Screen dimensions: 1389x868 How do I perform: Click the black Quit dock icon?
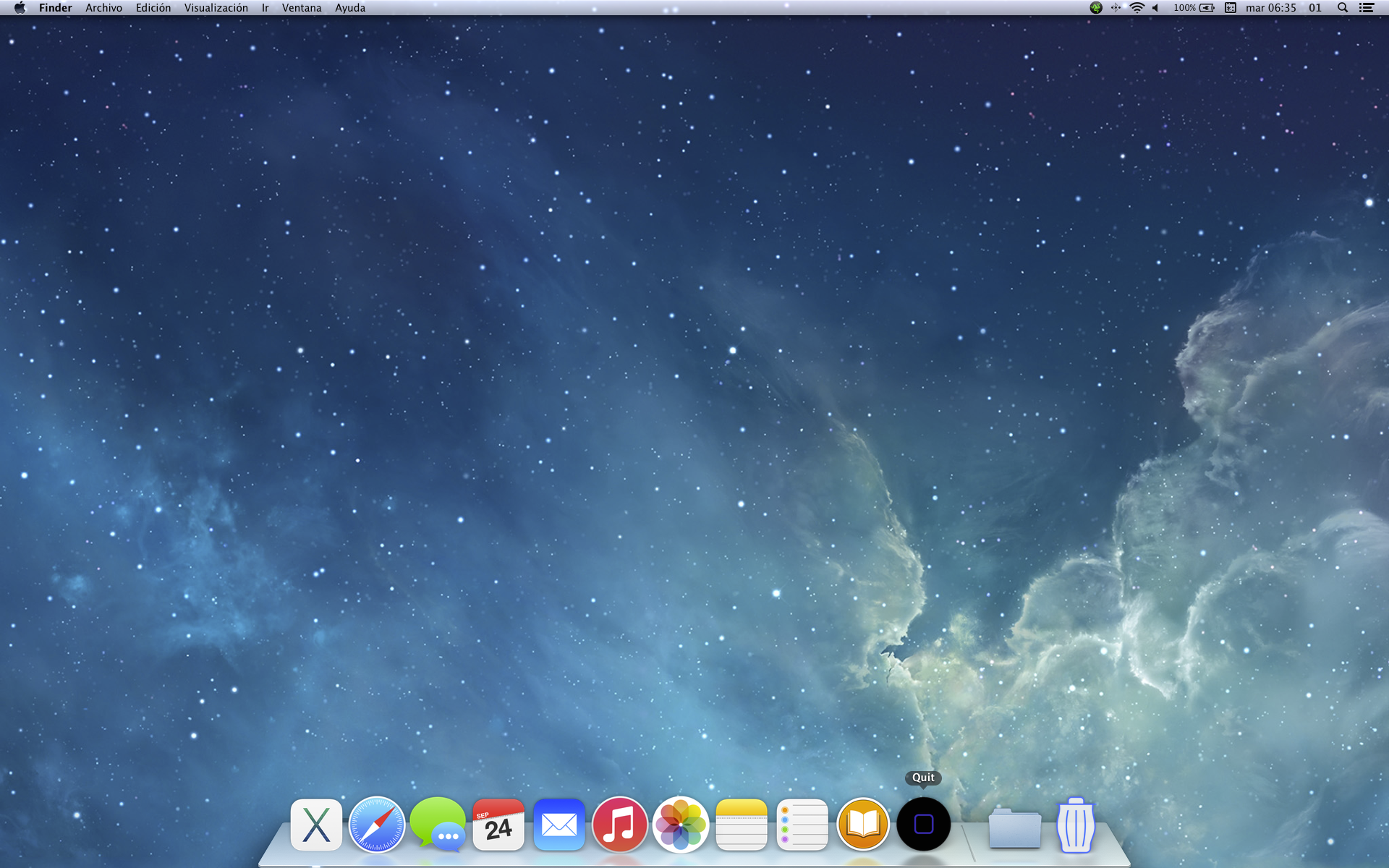click(x=924, y=825)
